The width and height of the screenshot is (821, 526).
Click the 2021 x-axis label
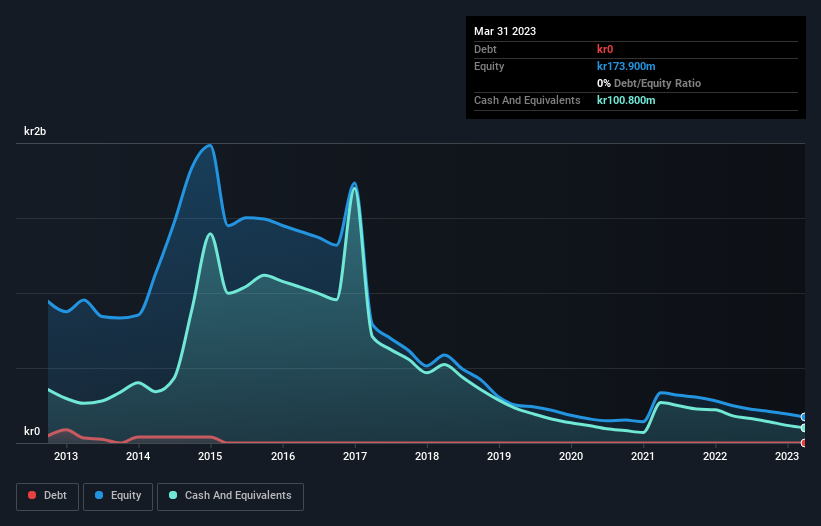(642, 456)
